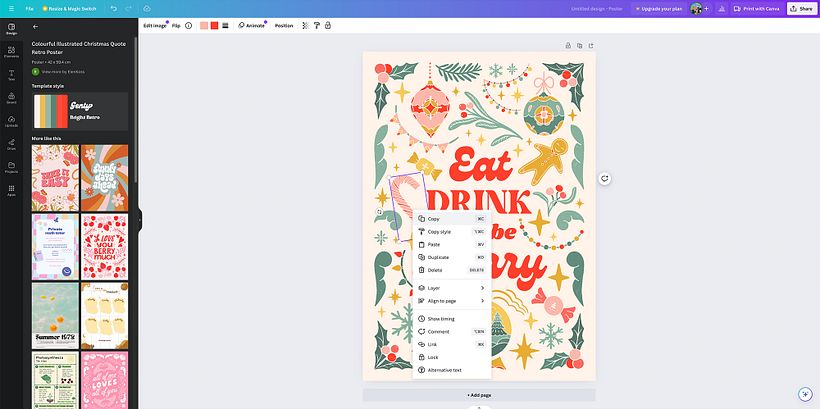This screenshot has height=409, width=820.
Task: Click the Share button
Action: tap(802, 9)
